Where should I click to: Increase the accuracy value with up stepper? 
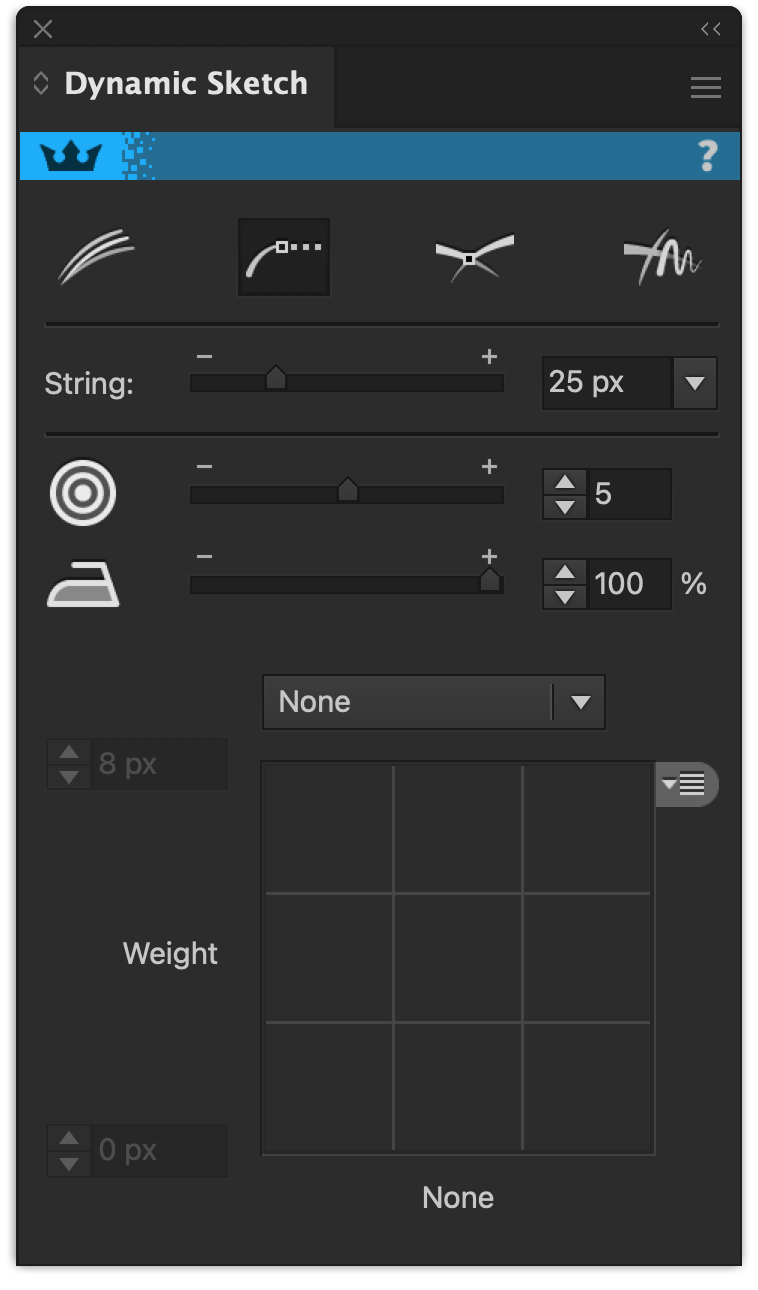(564, 482)
